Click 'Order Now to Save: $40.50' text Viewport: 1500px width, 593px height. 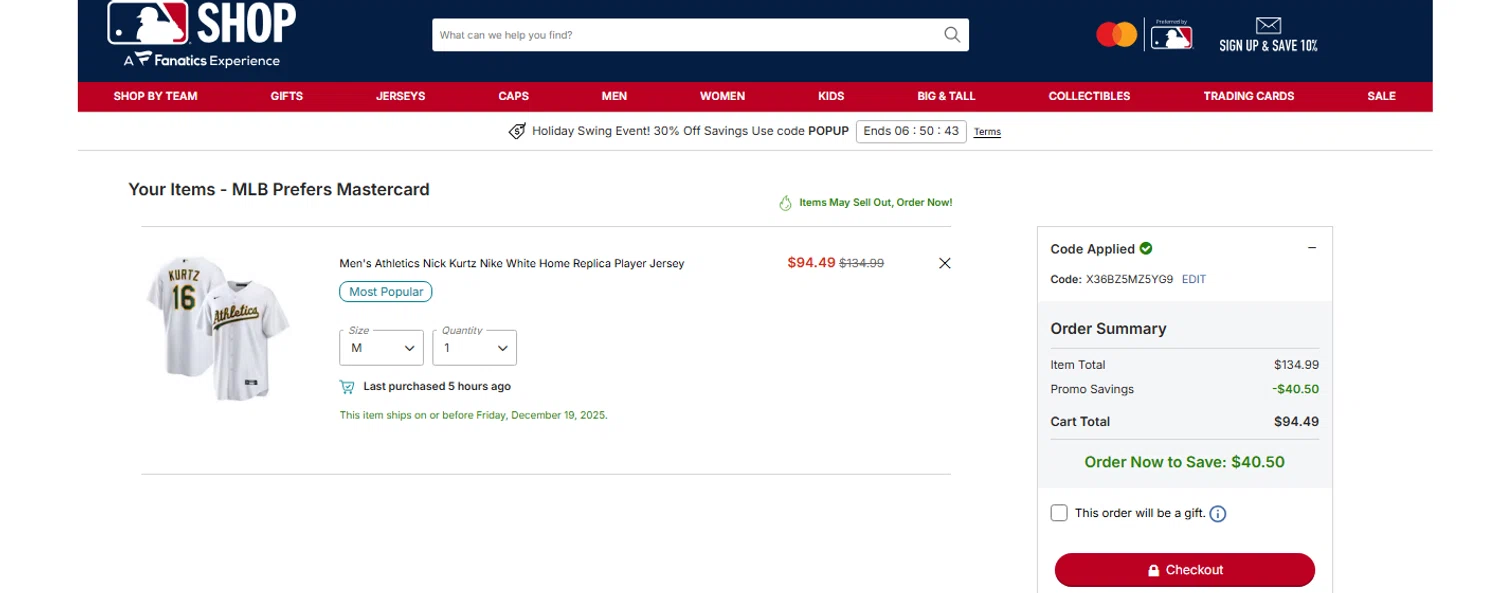pyautogui.click(x=1185, y=462)
